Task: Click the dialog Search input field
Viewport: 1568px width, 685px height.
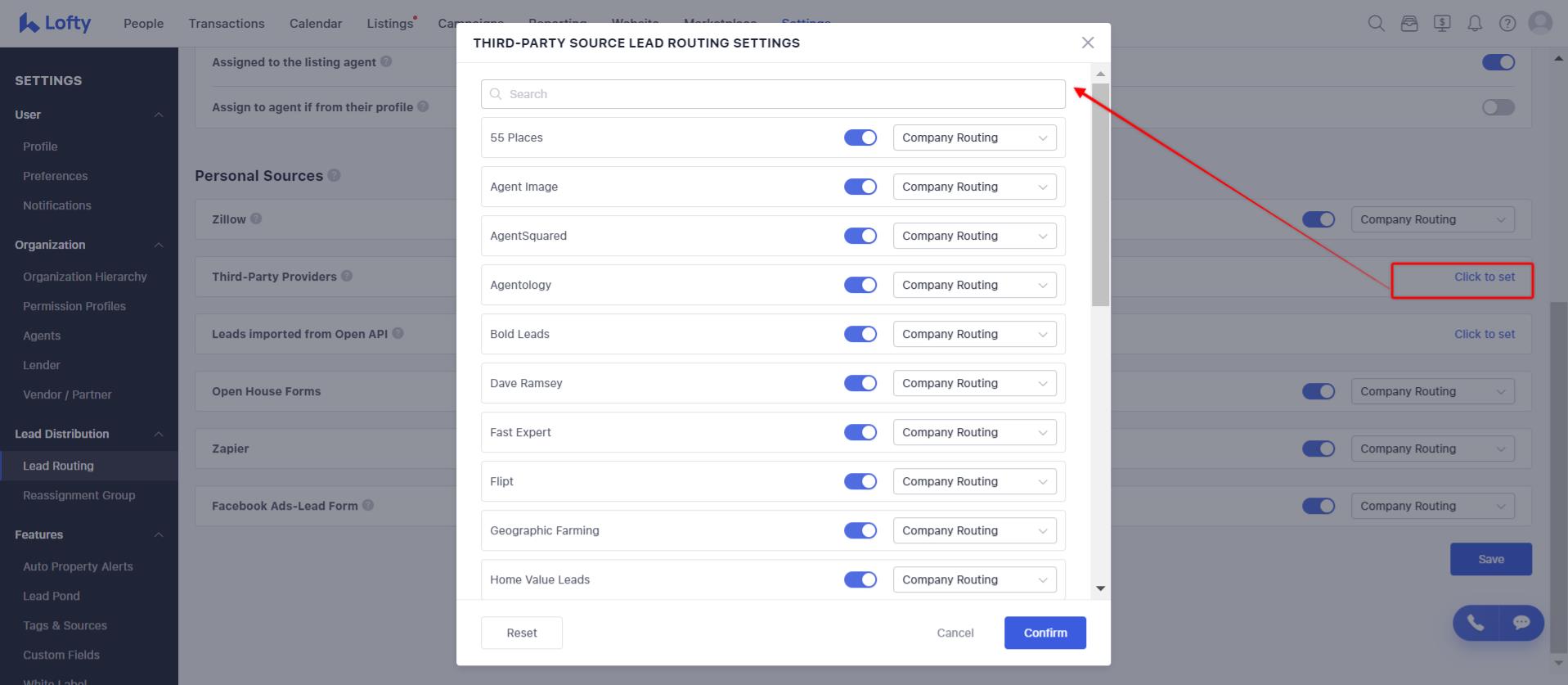Action: click(x=773, y=94)
